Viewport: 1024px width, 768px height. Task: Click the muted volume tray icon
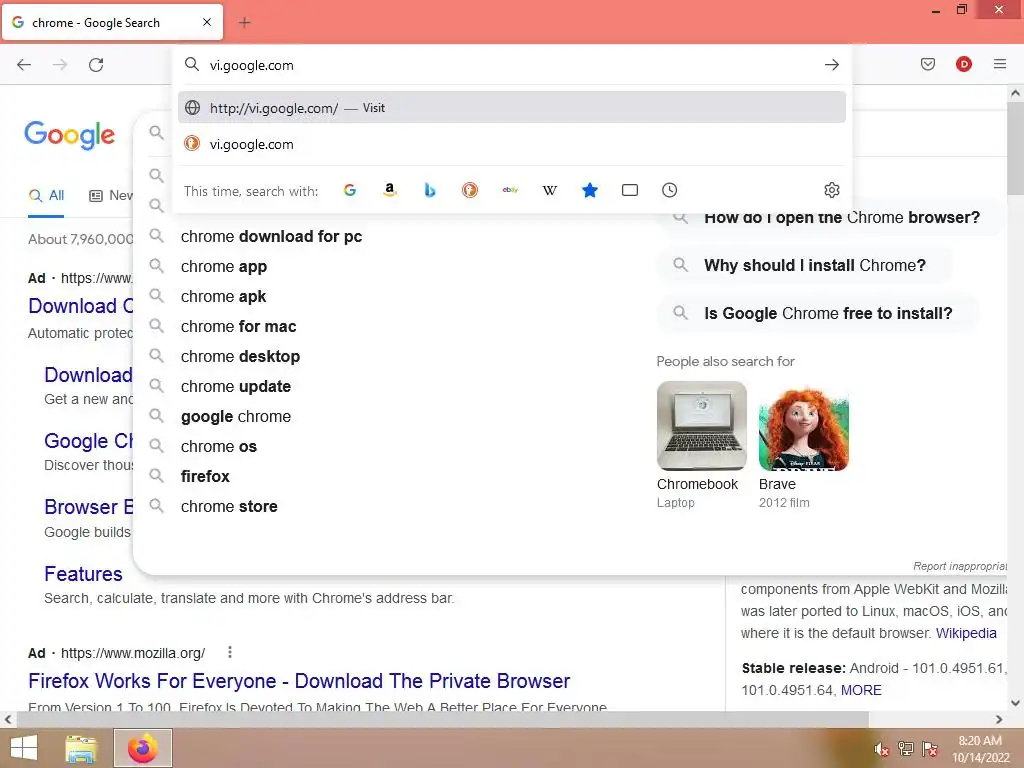pyautogui.click(x=881, y=749)
